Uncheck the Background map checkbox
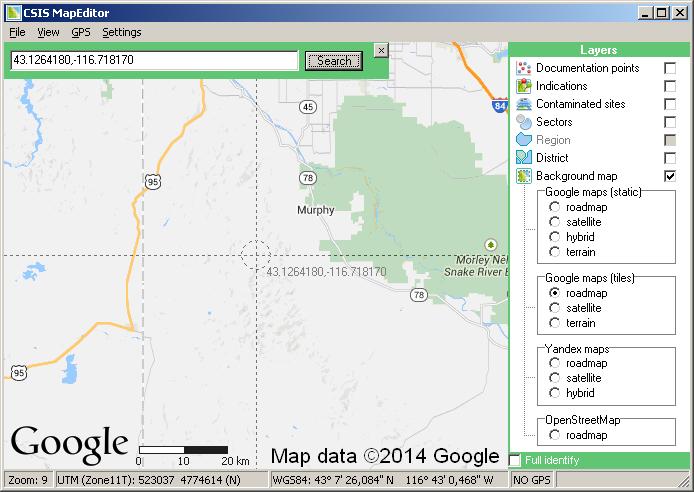 (x=670, y=176)
